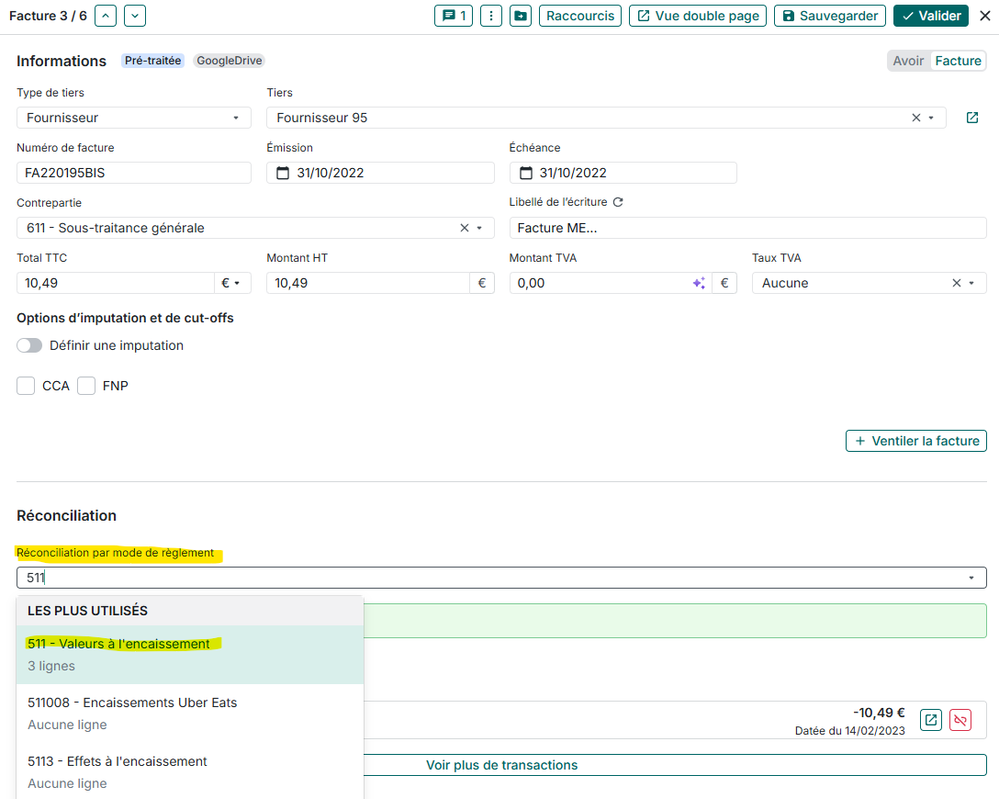The image size is (999, 799).
Task: Check the FNP checkbox
Action: (87, 386)
